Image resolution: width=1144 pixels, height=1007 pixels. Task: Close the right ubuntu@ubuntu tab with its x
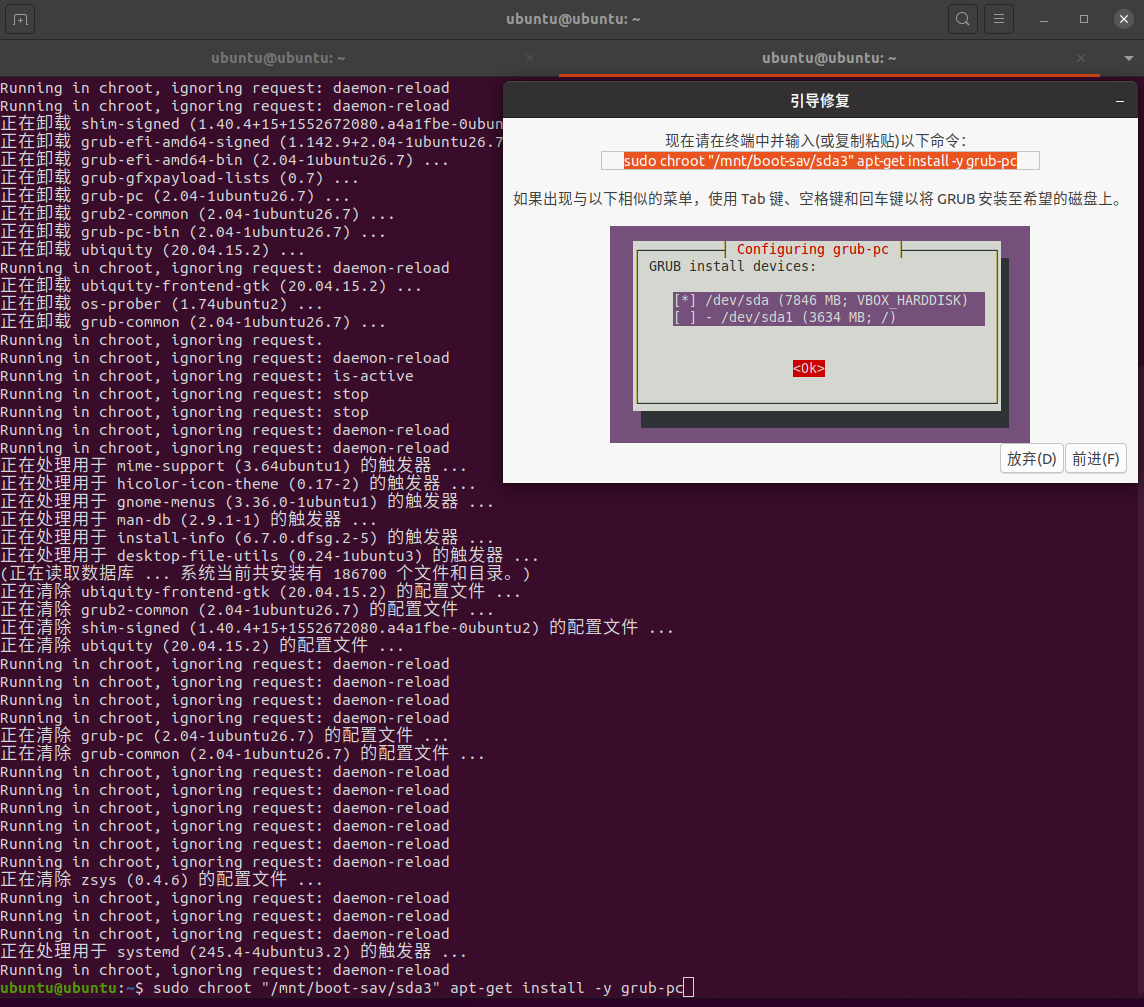1081,58
